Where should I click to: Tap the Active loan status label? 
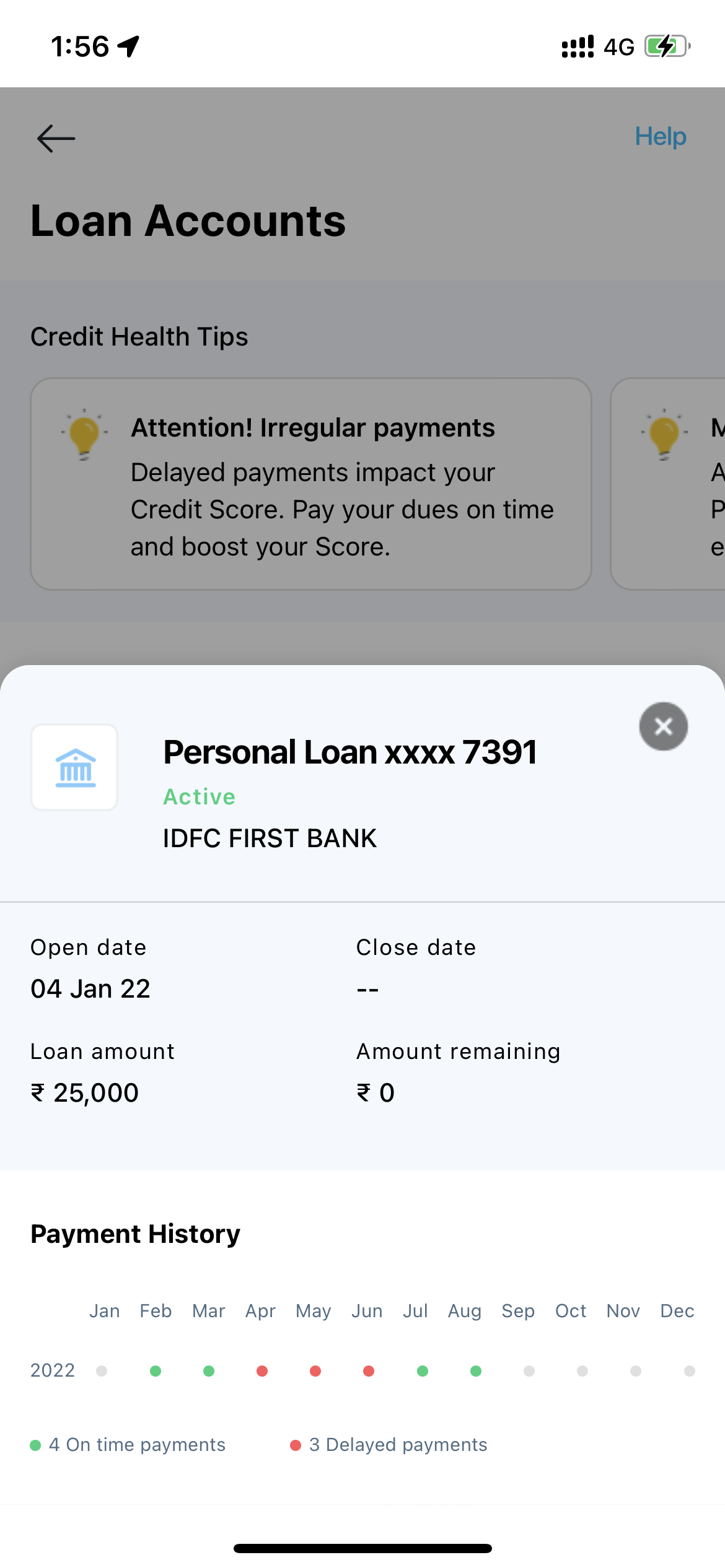click(199, 797)
